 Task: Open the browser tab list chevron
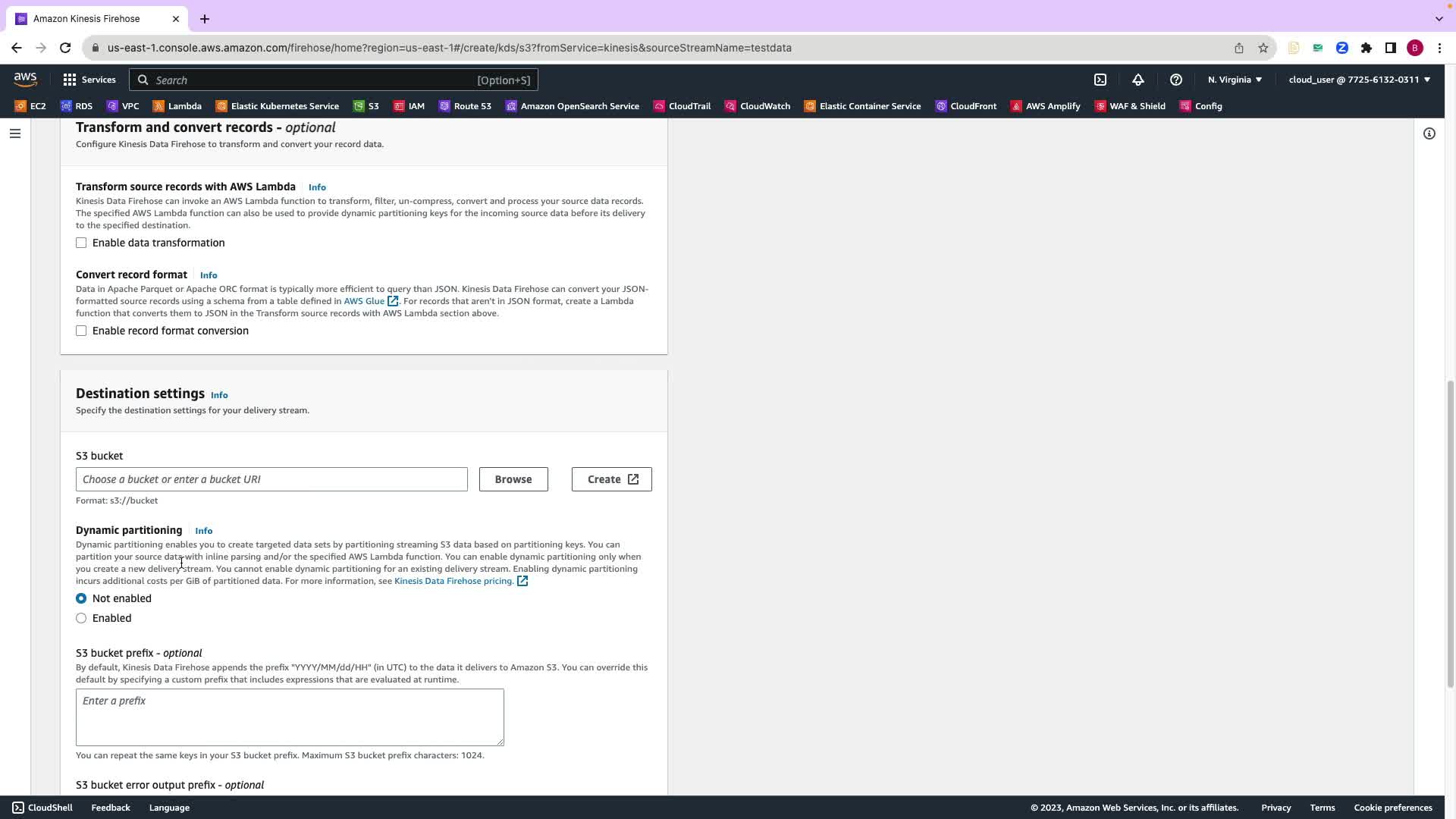1439,18
